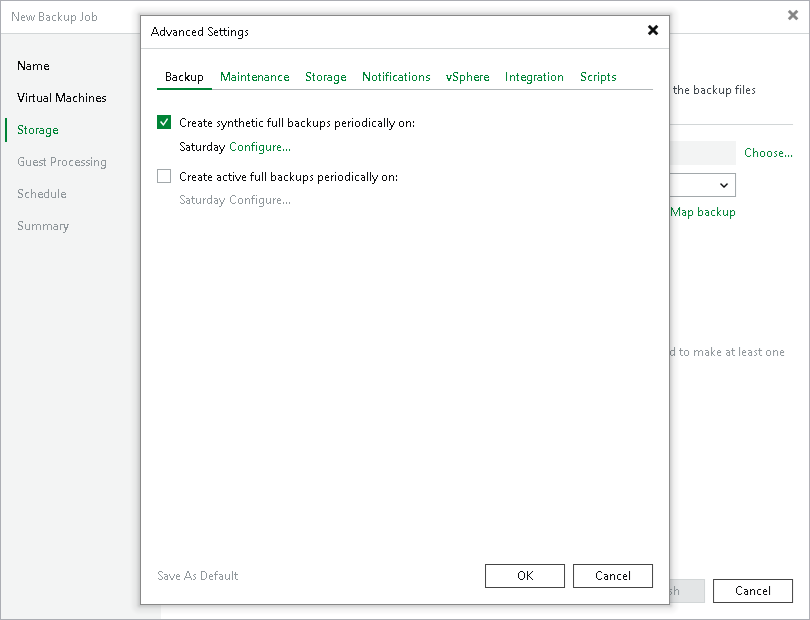Open the repository selection dropdown
This screenshot has height=620, width=810.
coord(723,185)
